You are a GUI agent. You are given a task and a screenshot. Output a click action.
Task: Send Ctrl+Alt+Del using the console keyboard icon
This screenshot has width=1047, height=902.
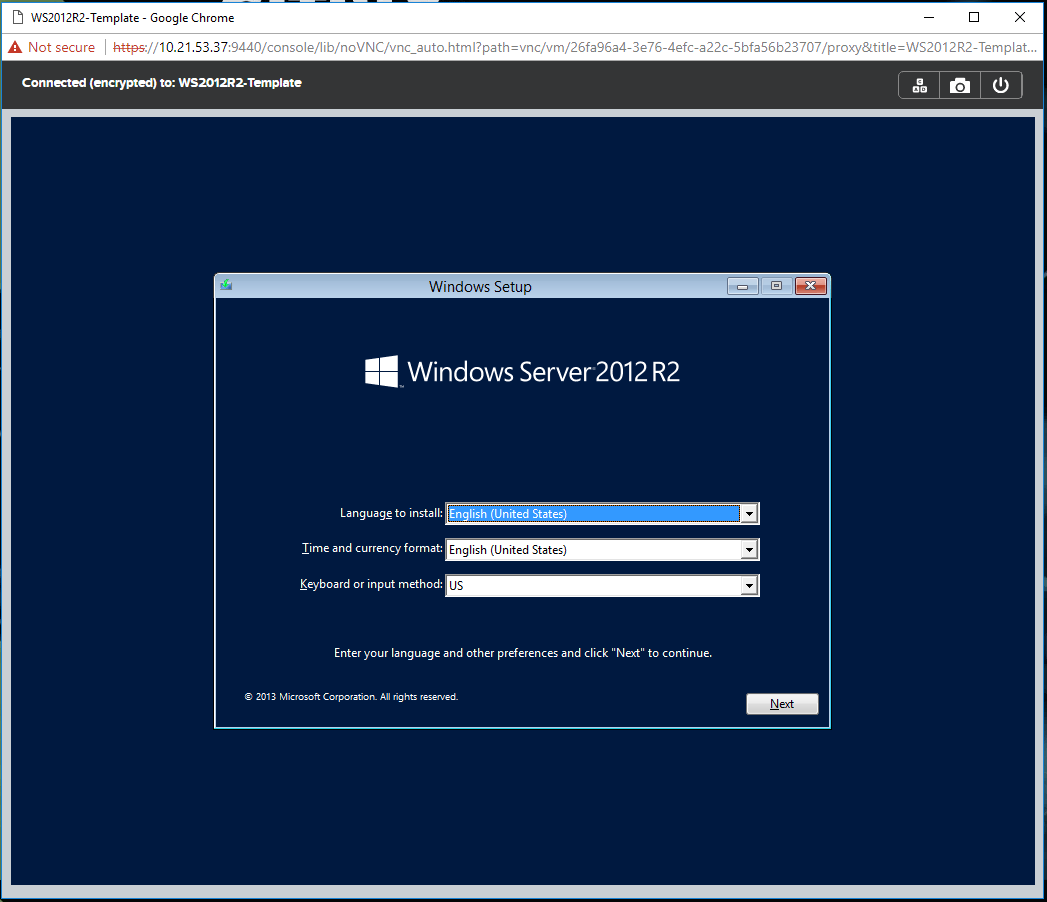click(x=918, y=85)
